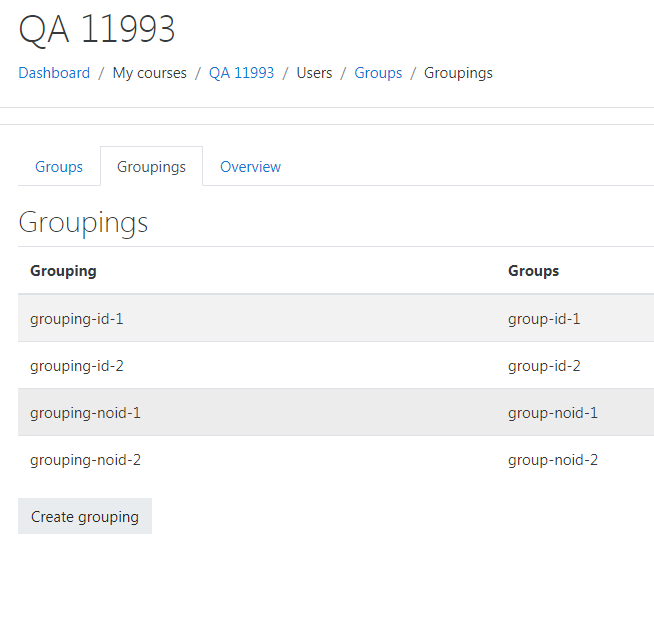Click the Groupings breadcrumb text
Viewport: 654px width, 622px height.
coord(458,73)
